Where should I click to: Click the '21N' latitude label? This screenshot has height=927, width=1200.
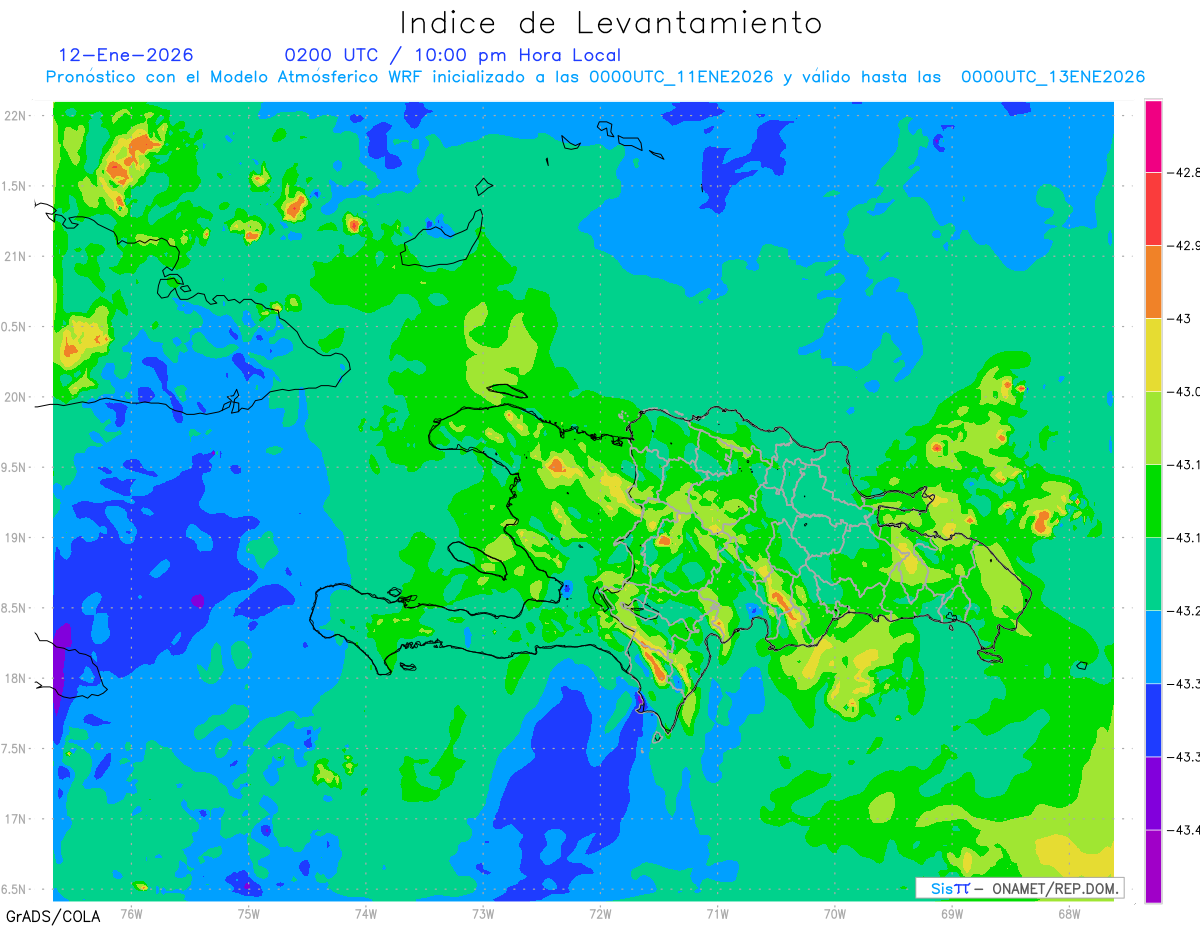[17, 256]
